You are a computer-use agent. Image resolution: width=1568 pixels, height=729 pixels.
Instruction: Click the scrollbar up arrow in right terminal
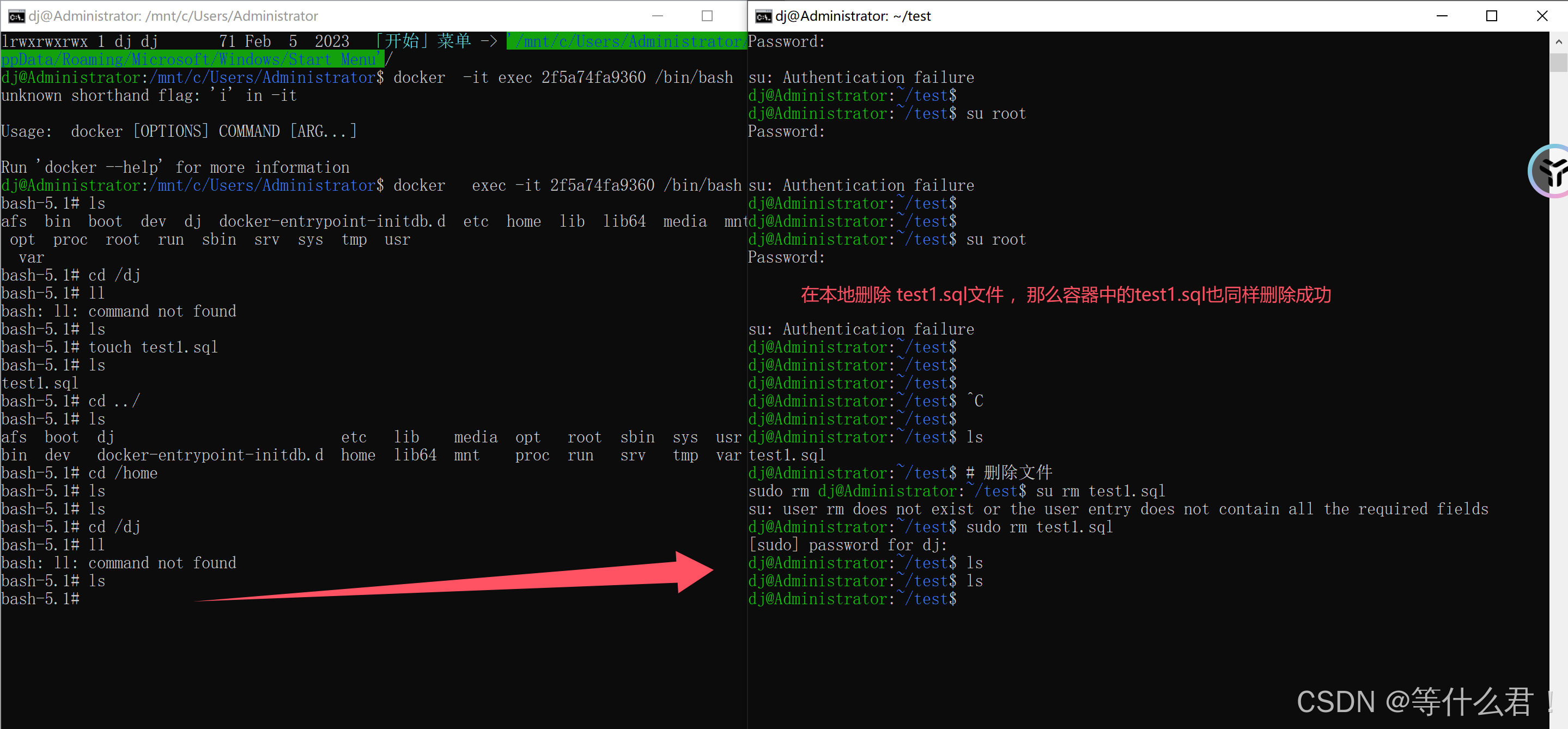(1558, 42)
